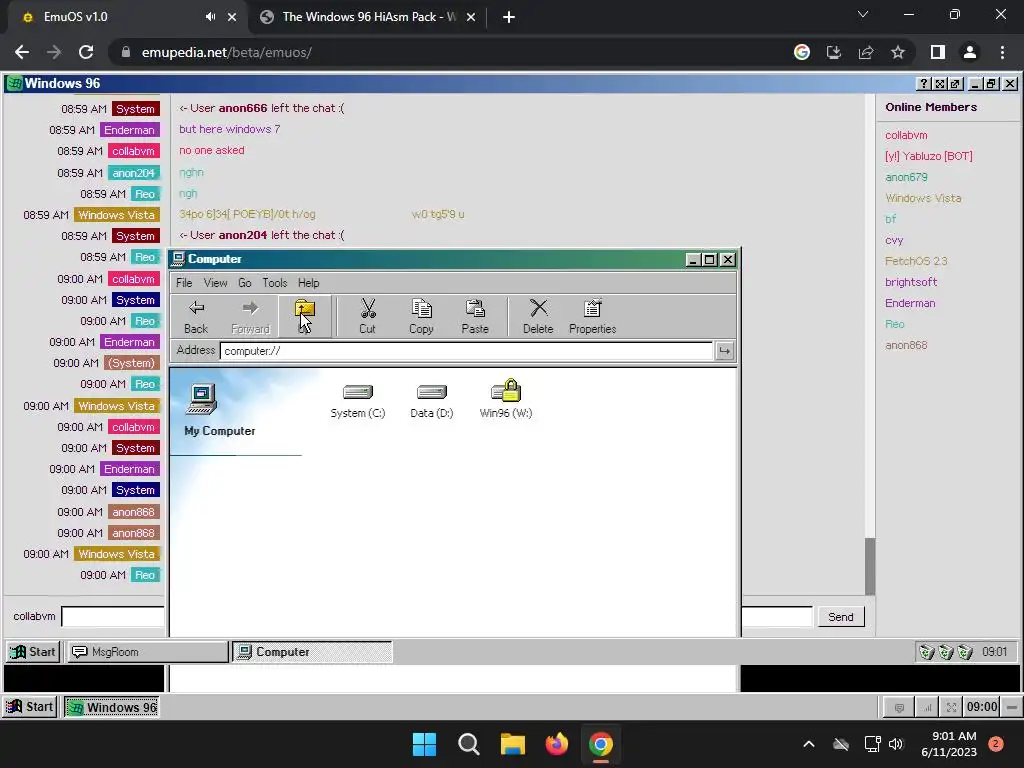Open the File menu in Computer window
The width and height of the screenshot is (1024, 768).
[x=184, y=283]
